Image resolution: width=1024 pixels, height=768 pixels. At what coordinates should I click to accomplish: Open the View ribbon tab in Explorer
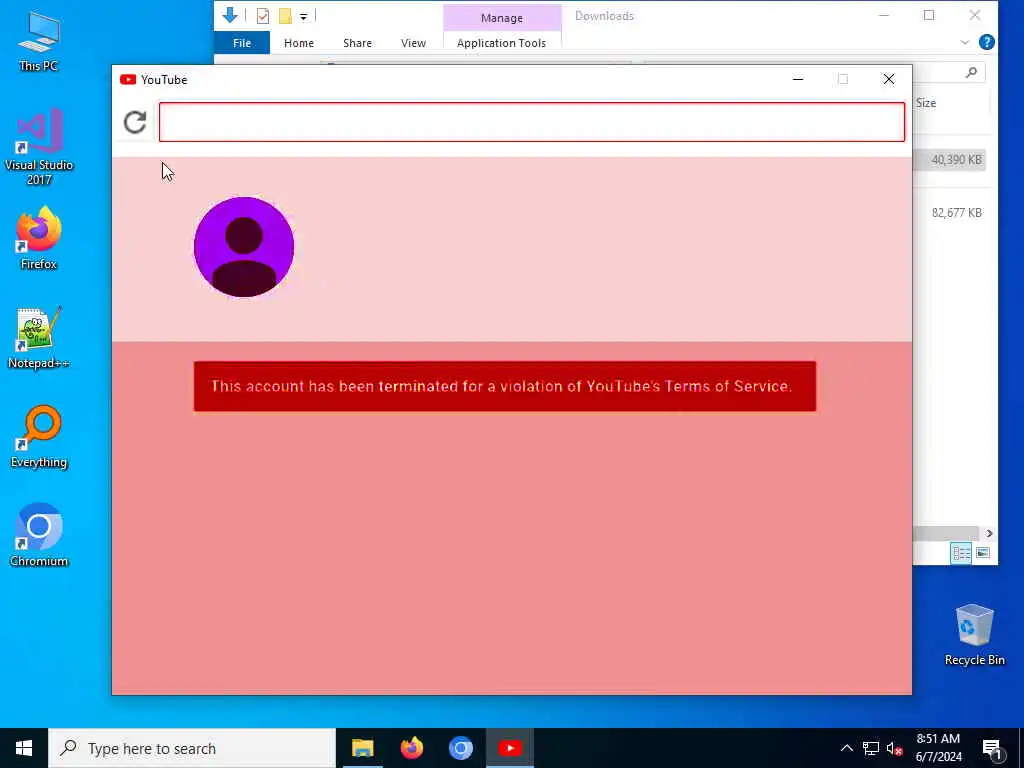tap(413, 43)
